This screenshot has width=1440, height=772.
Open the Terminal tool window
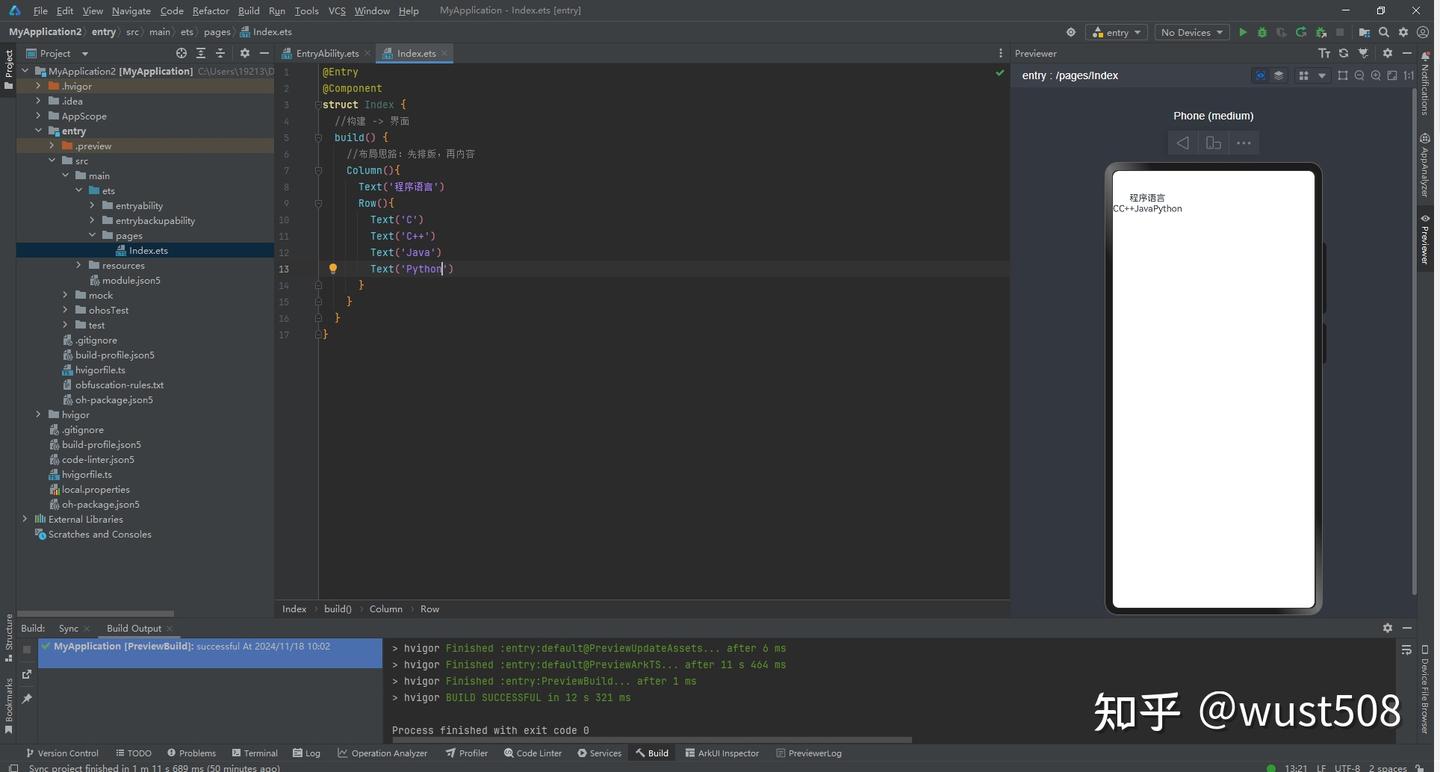pyautogui.click(x=254, y=753)
